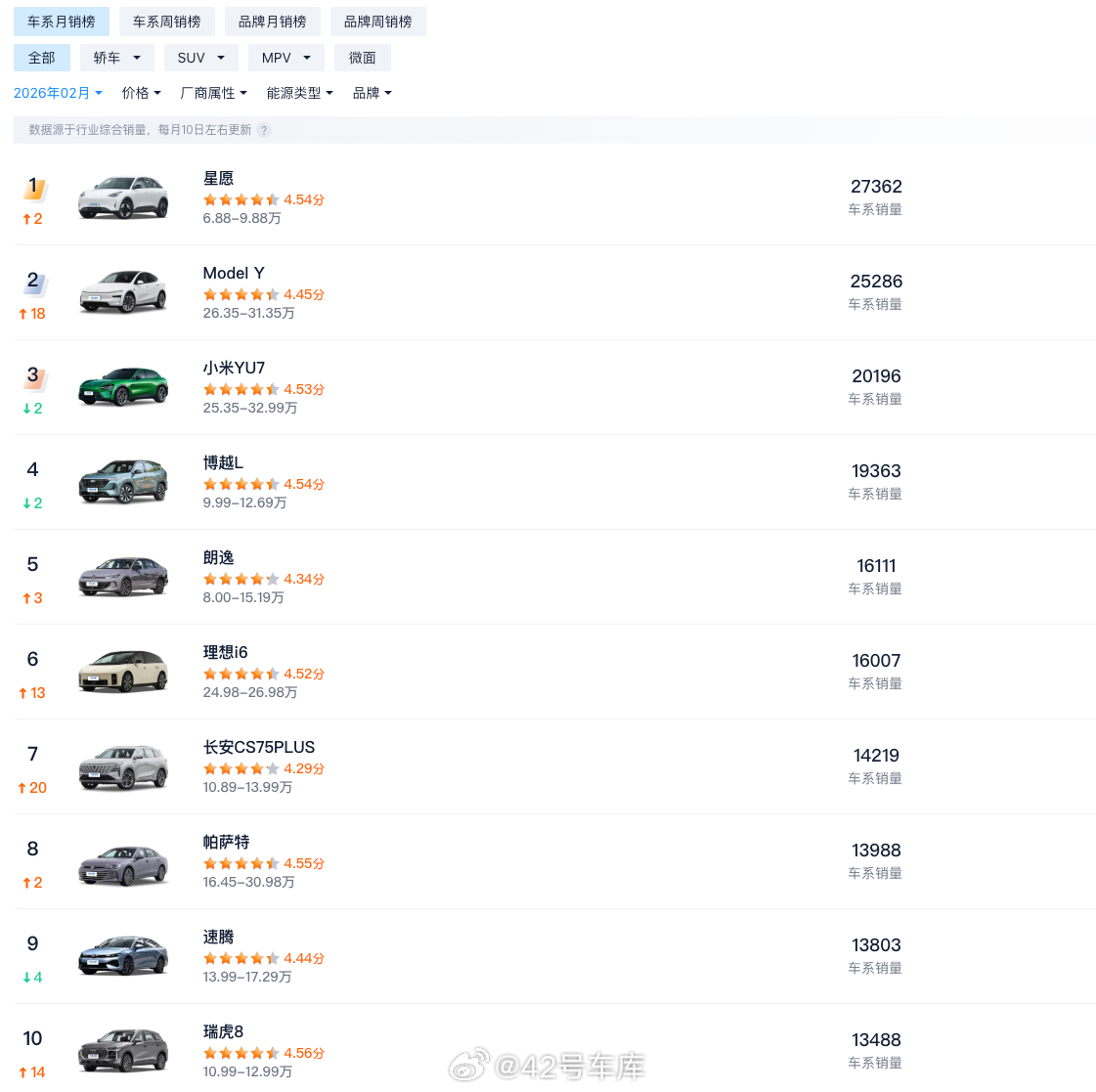Click sales figure 13988
This screenshot has height=1092, width=1096.
[x=876, y=851]
